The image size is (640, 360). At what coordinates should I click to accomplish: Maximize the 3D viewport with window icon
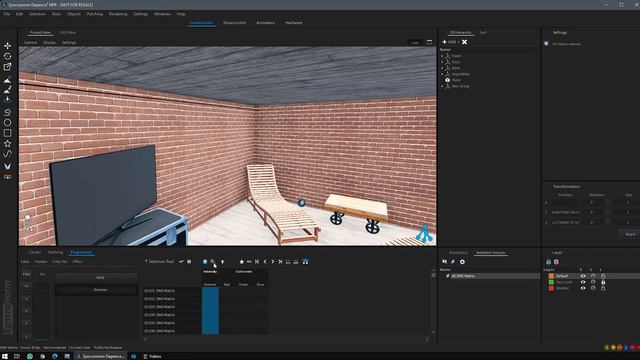429,42
